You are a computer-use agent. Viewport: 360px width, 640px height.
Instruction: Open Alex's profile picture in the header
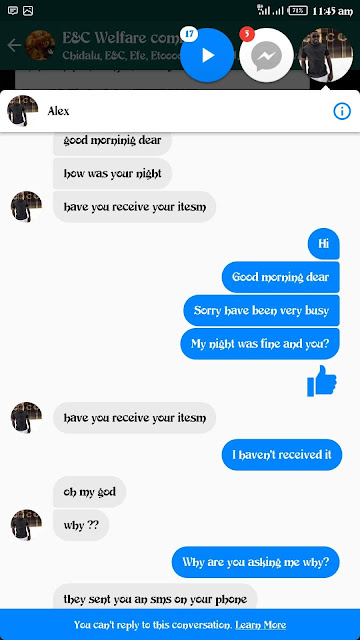click(22, 110)
